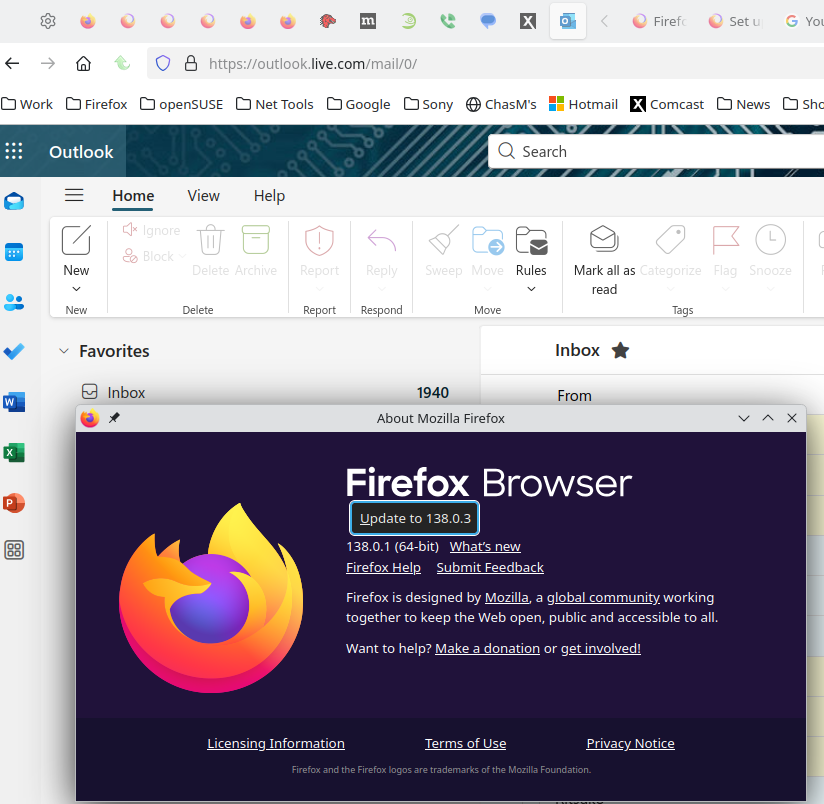Switch to the View ribbon tab

(x=203, y=195)
